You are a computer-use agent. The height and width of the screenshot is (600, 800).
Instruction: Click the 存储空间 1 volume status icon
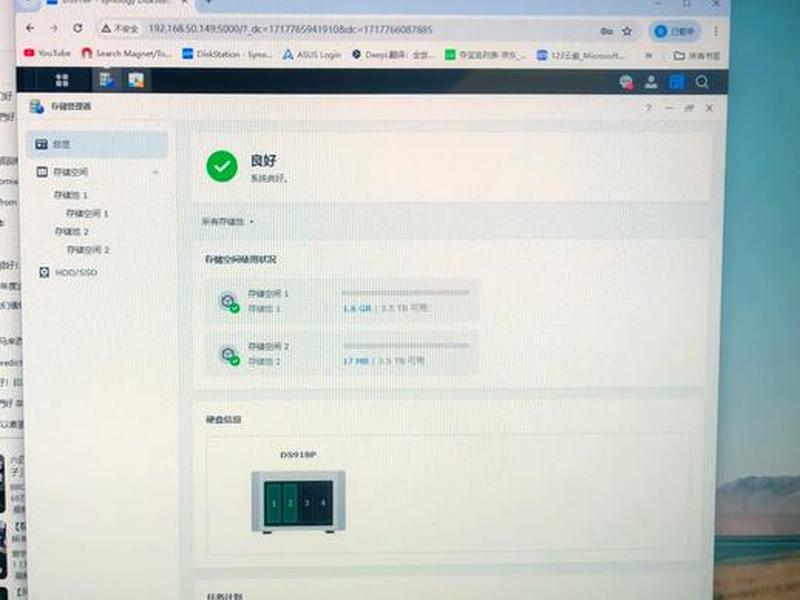coord(230,302)
